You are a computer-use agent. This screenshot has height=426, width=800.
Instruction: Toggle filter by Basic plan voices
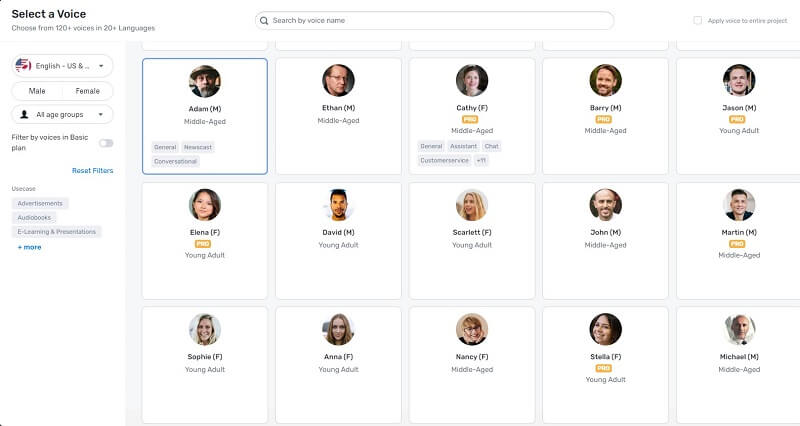point(106,143)
